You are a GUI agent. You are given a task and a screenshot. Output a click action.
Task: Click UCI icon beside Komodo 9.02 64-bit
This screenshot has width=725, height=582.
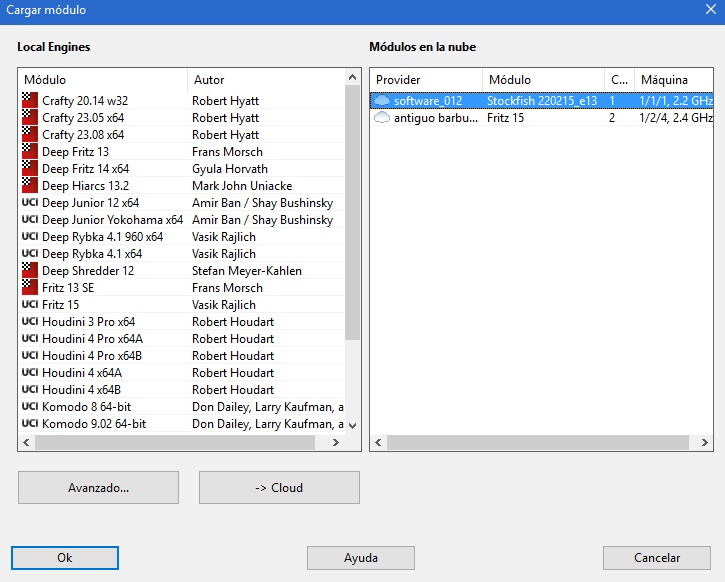click(30, 423)
